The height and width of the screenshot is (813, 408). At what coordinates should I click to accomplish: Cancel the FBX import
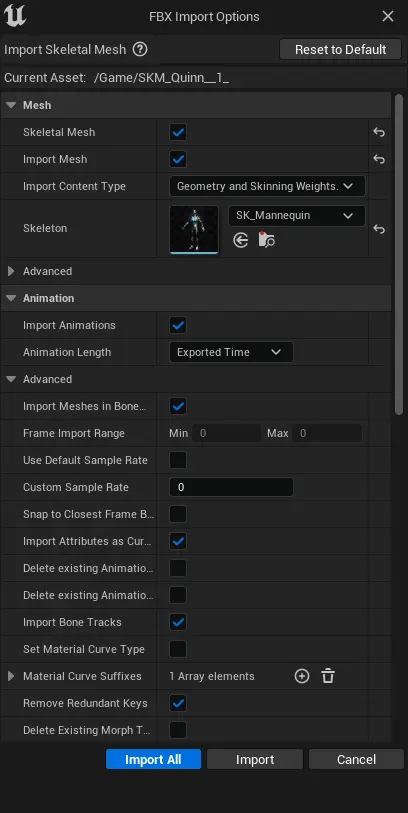click(x=356, y=759)
